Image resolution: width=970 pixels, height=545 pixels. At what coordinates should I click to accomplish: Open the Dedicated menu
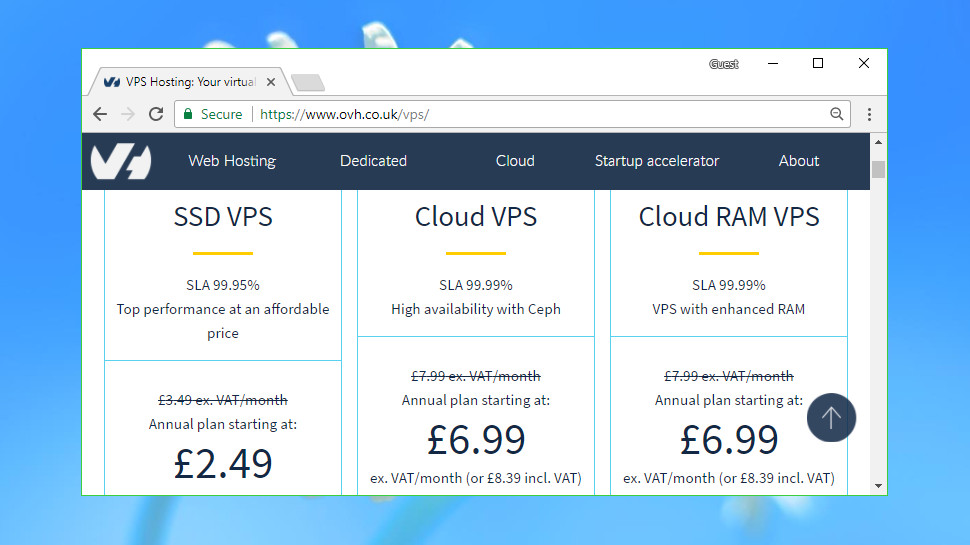click(x=374, y=161)
